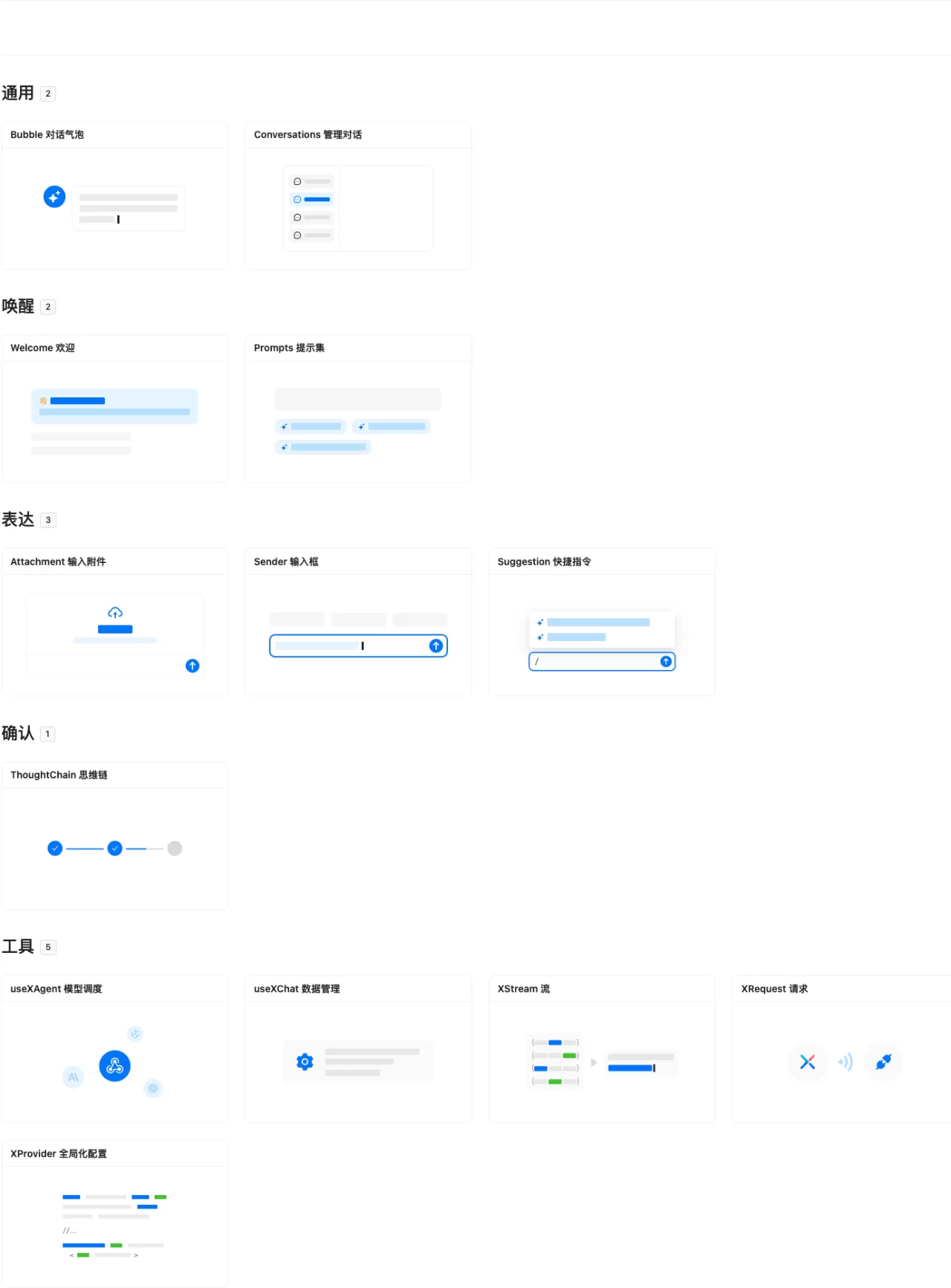Open the XStream 流 component card

coord(603,1050)
